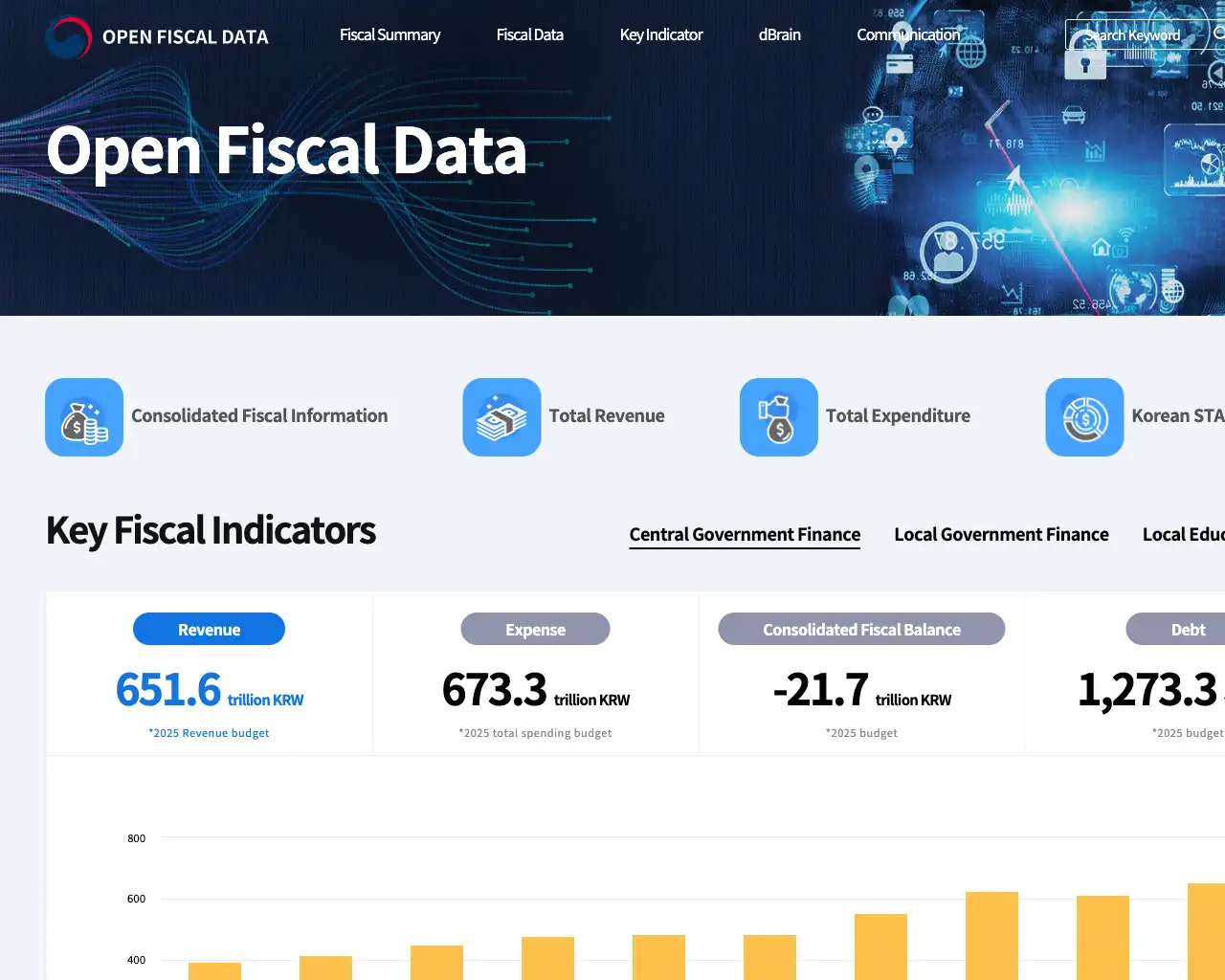Open the Fiscal Data menu

click(530, 34)
